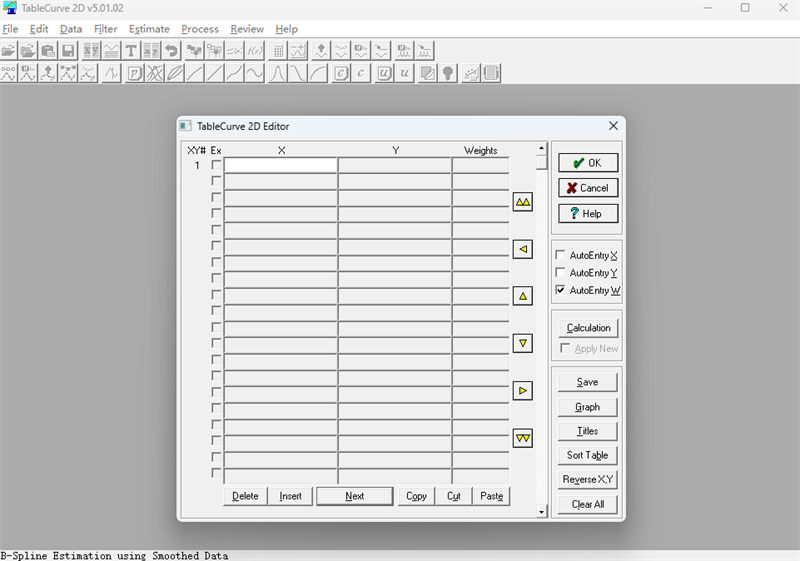This screenshot has width=800, height=561.
Task: Click the large XY data editor icon
Action: tap(91, 51)
